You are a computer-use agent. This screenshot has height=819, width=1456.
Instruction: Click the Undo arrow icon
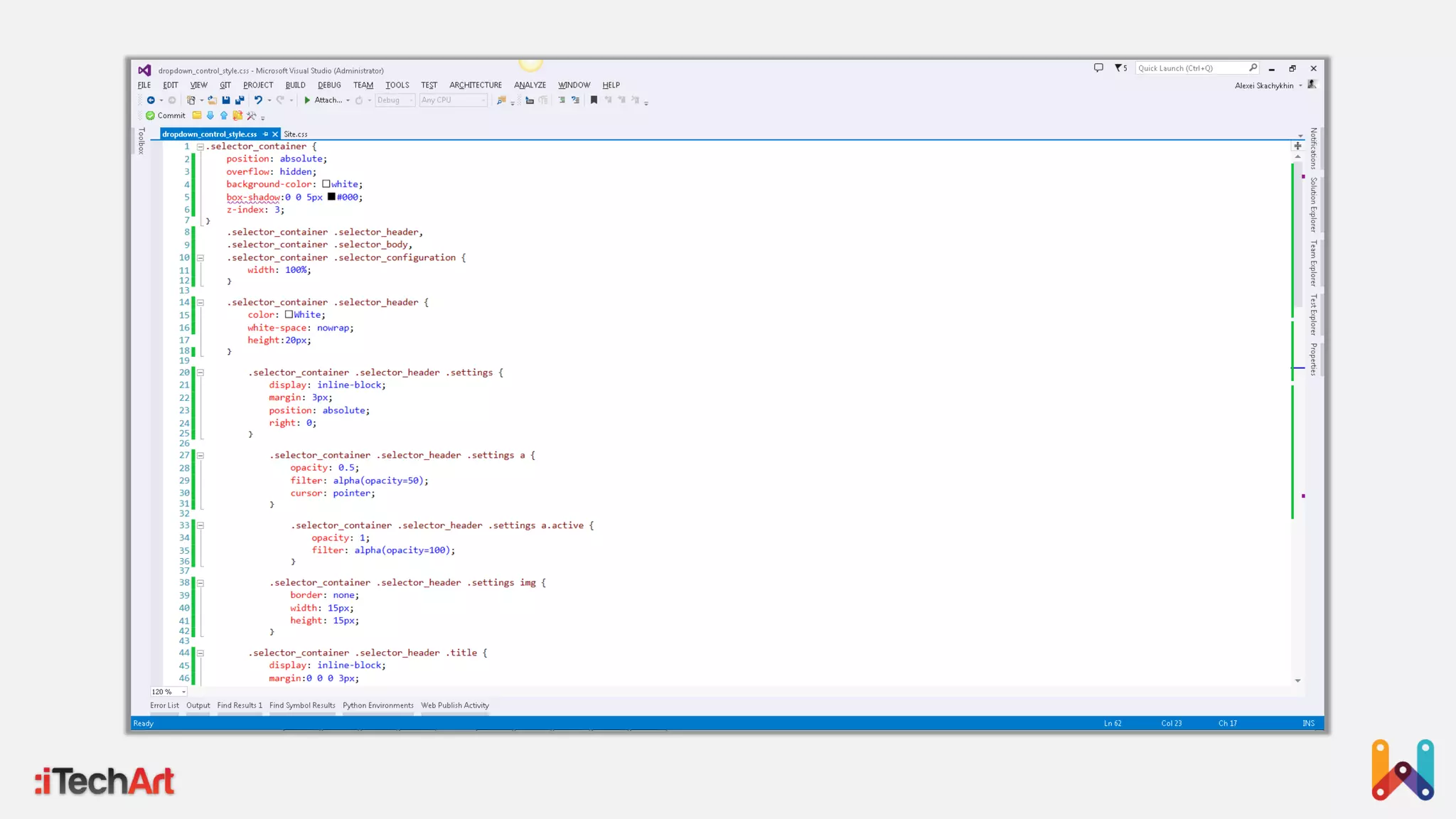[x=258, y=100]
